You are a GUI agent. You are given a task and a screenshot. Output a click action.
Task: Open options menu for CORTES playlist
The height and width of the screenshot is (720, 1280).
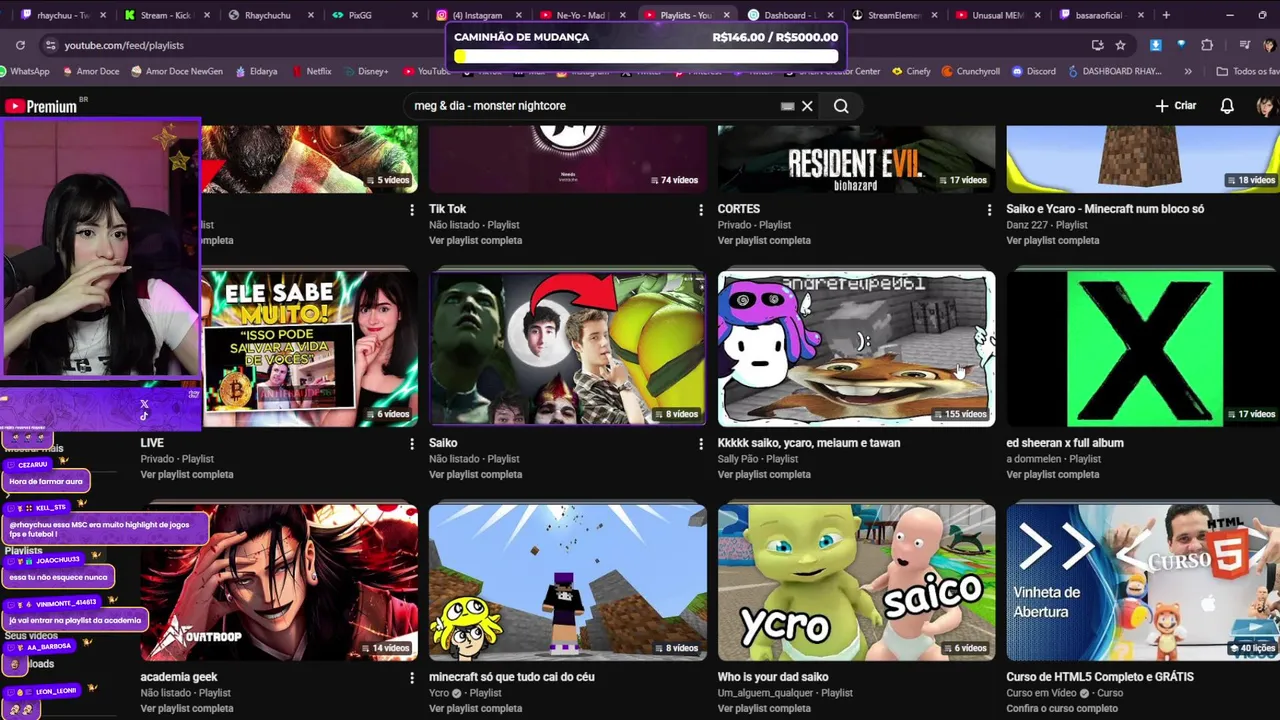click(989, 210)
